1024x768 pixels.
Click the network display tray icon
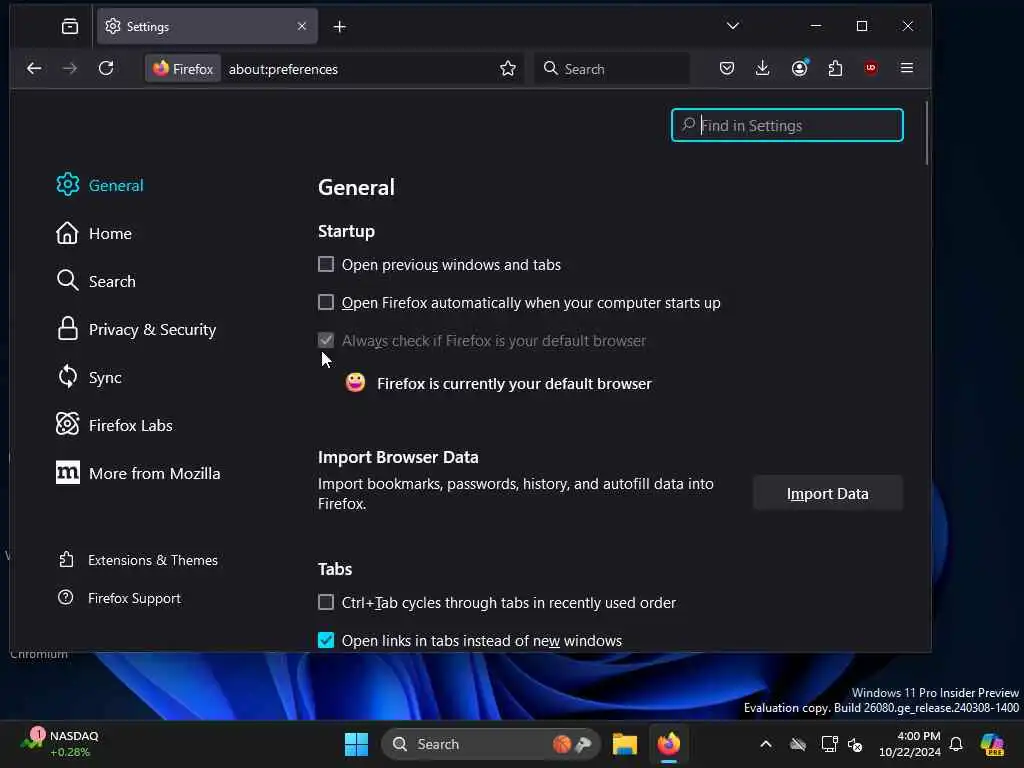point(829,744)
